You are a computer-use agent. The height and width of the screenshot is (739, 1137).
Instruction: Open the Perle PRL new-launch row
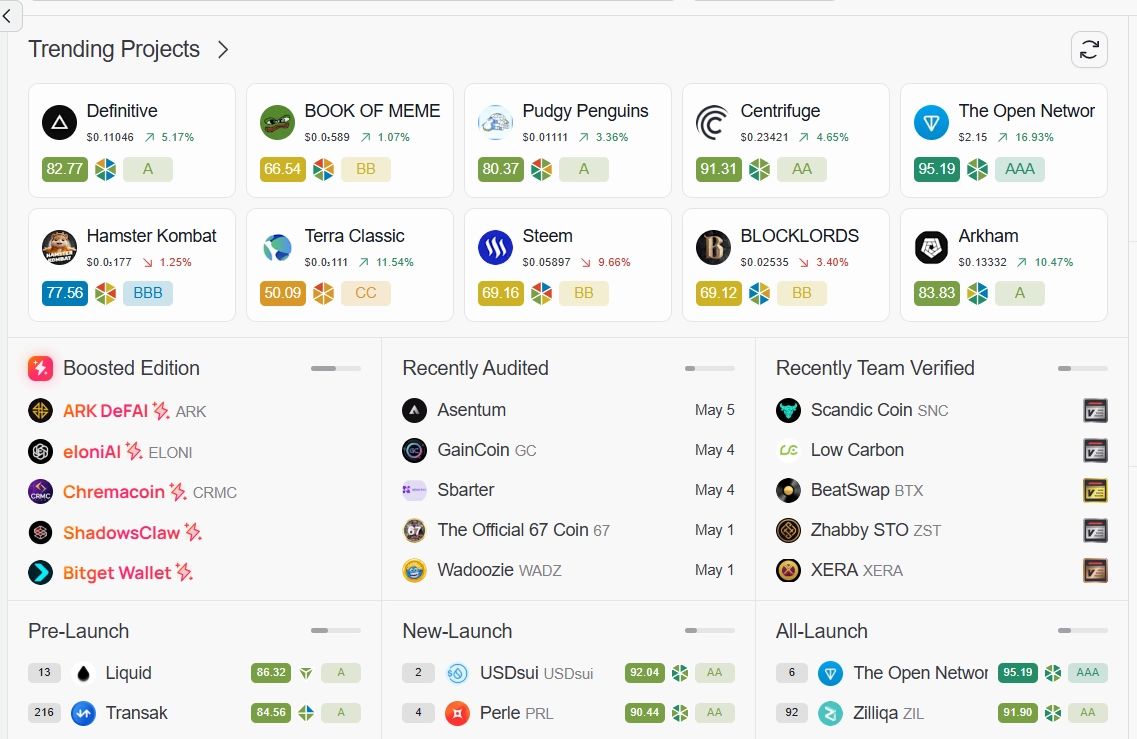(568, 713)
